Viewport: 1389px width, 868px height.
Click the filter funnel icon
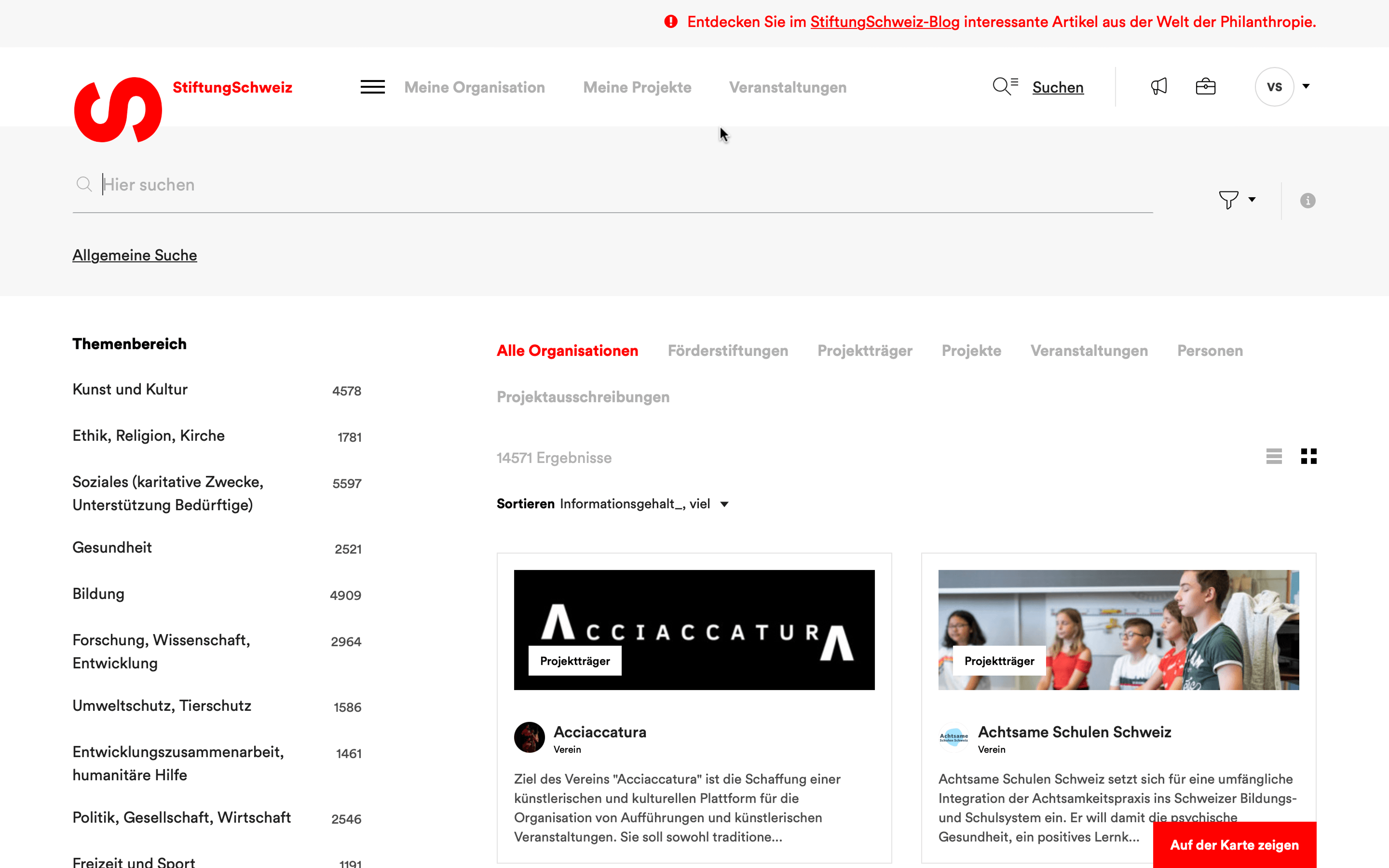(x=1228, y=200)
